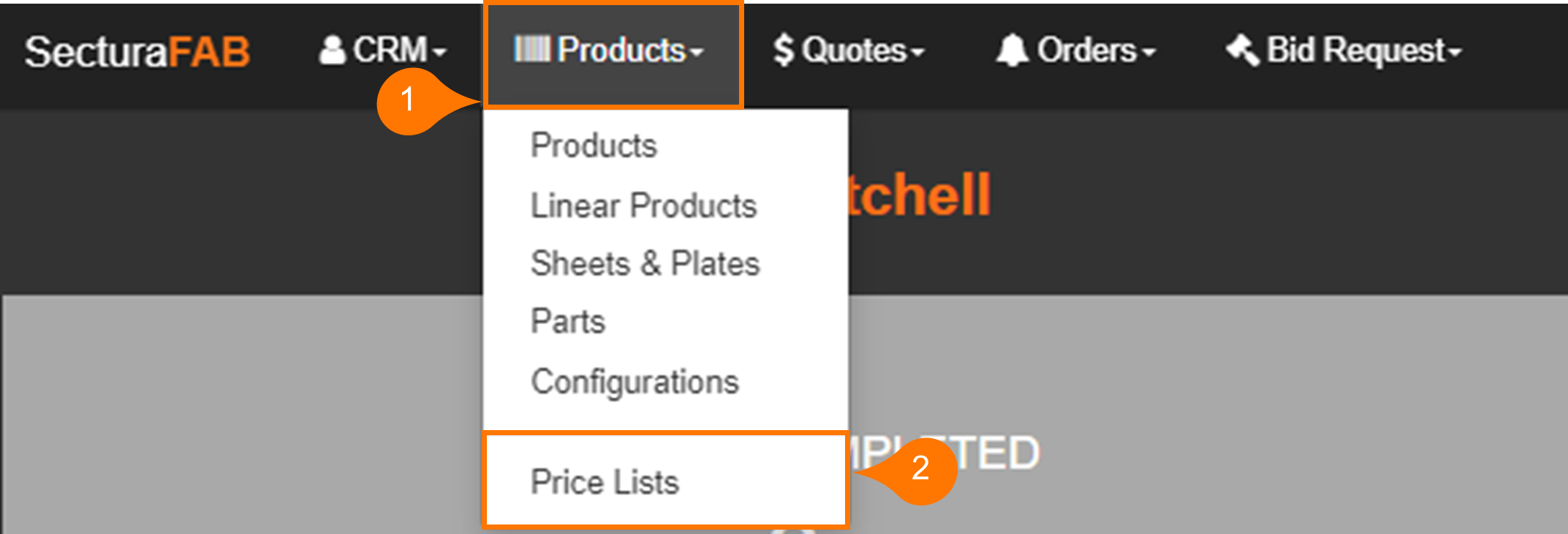1568x534 pixels.
Task: Choose the Linear Products menu entry
Action: tap(643, 205)
